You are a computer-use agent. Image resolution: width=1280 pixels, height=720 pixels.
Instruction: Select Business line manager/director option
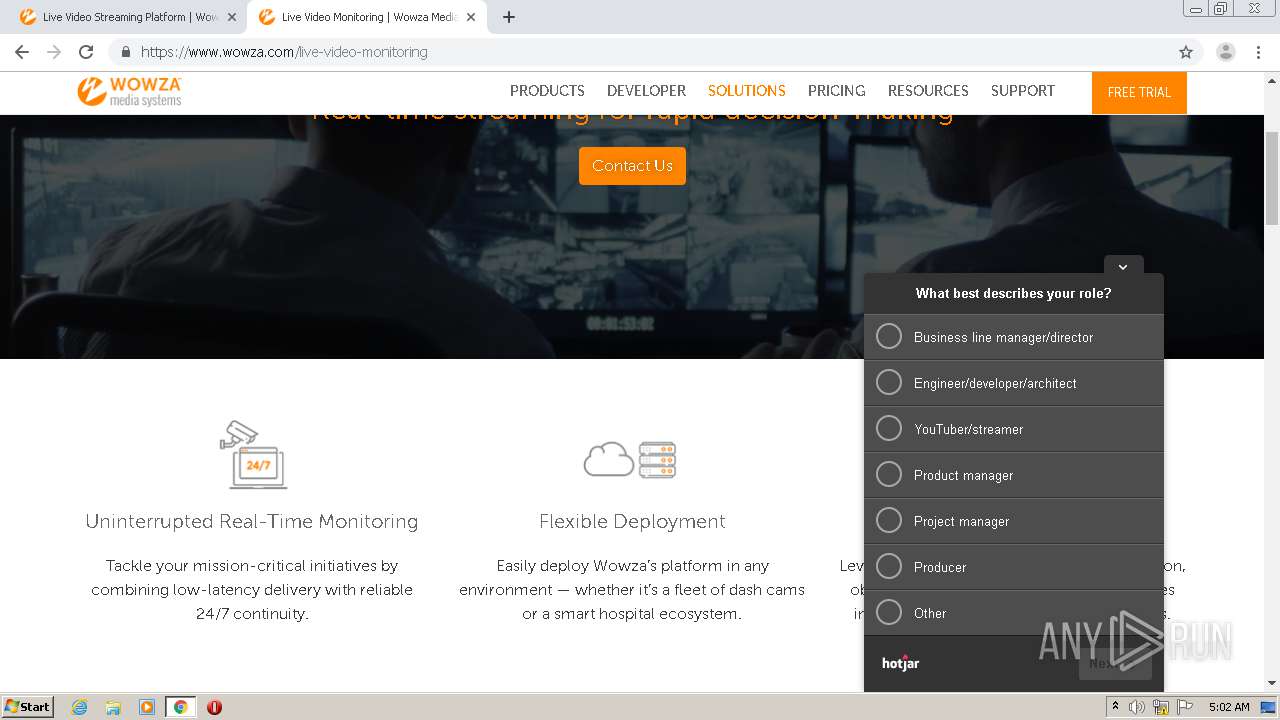click(1014, 337)
